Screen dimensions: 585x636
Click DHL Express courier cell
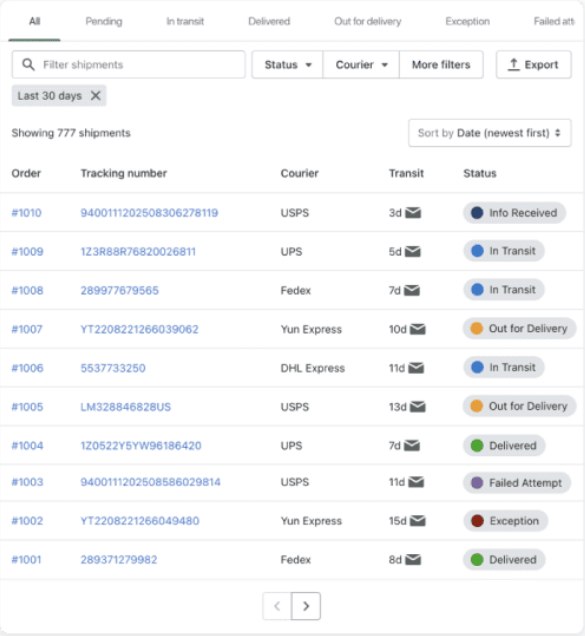pos(312,368)
